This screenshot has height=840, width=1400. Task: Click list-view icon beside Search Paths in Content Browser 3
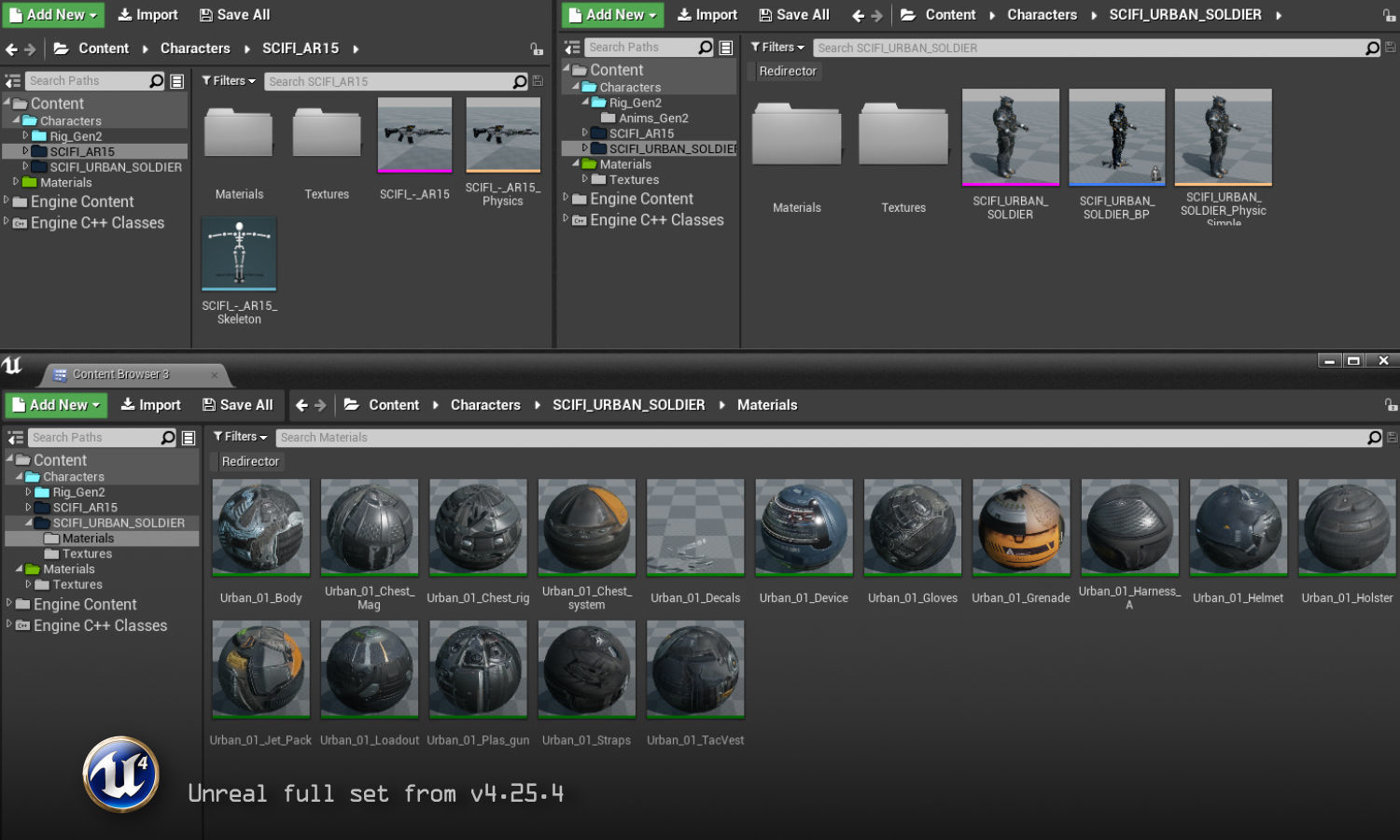pos(189,438)
